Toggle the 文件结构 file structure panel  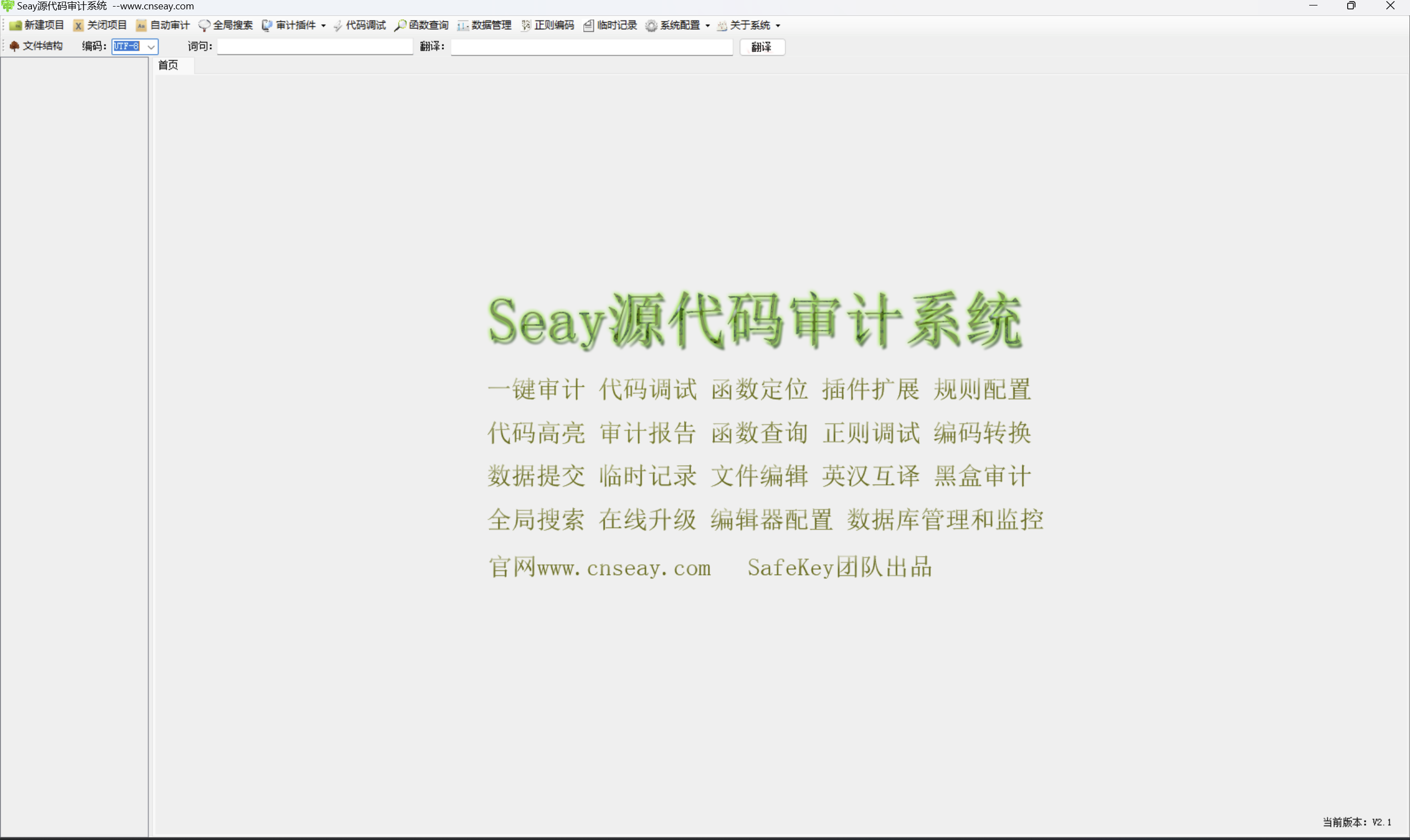click(x=36, y=46)
